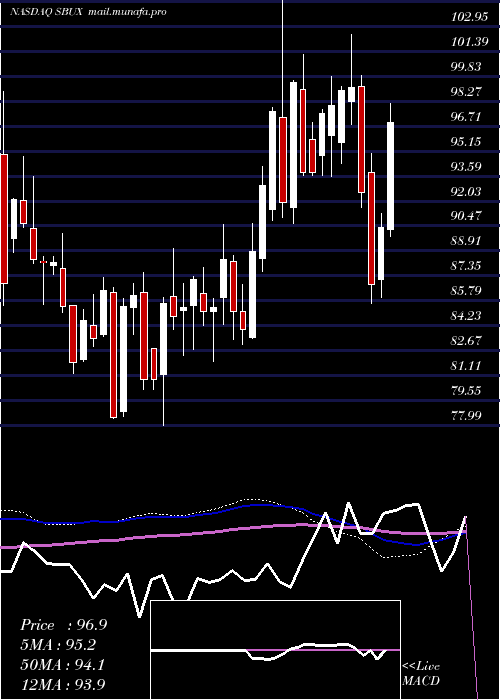Screen dimensions: 500x700
Task: Click price axis label 98.27
Action: pos(467,92)
